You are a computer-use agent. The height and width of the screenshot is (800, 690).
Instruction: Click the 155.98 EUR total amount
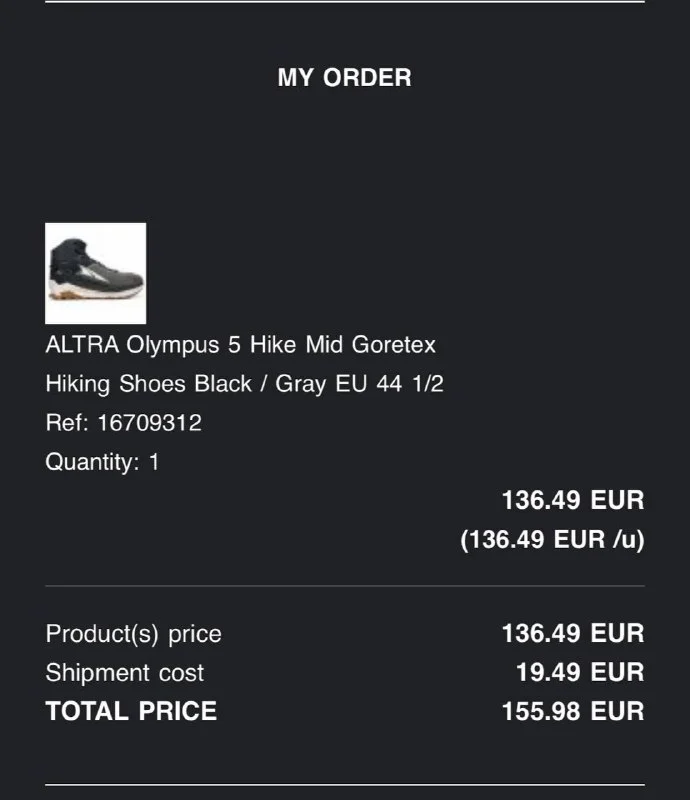tap(572, 712)
